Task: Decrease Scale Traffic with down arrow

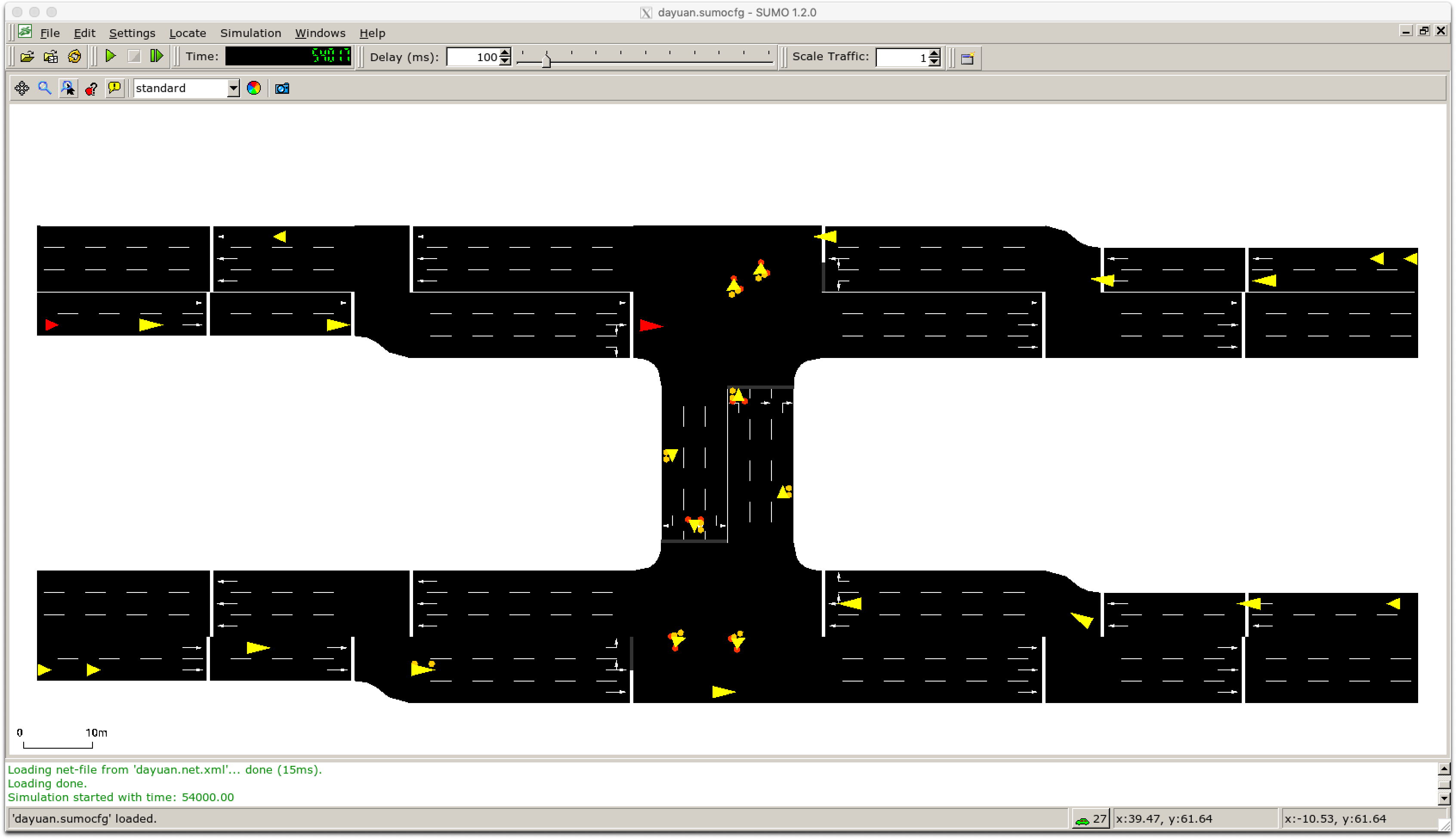Action: (x=935, y=61)
